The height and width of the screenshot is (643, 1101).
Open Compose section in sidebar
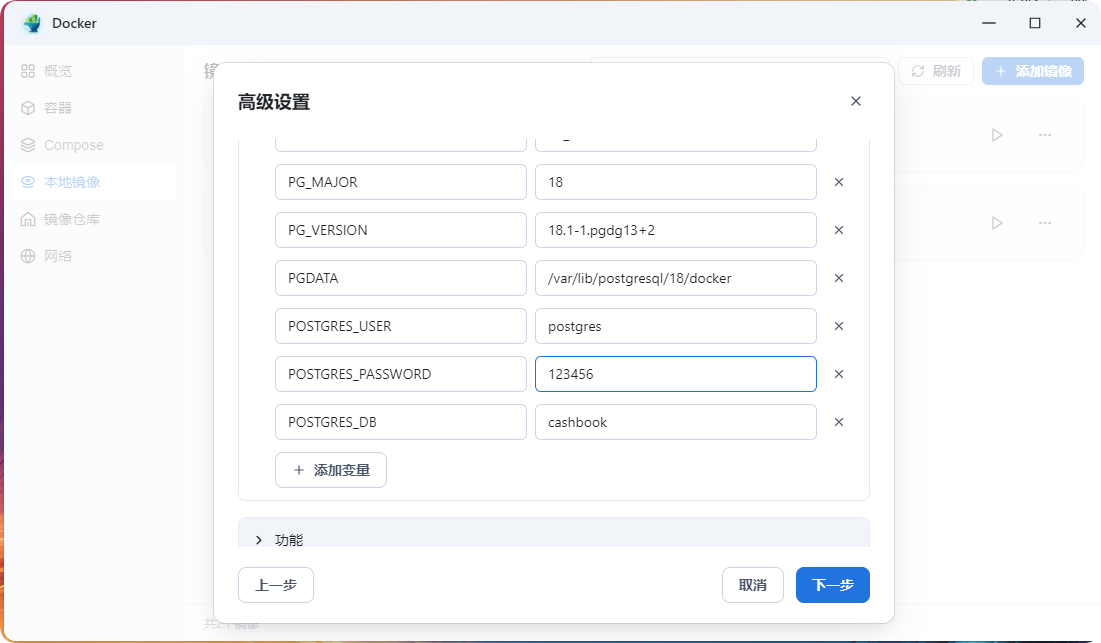click(x=73, y=145)
